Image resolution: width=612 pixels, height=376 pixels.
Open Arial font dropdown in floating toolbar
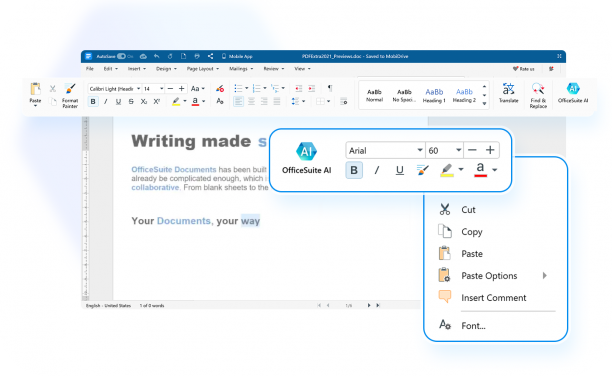[420, 150]
